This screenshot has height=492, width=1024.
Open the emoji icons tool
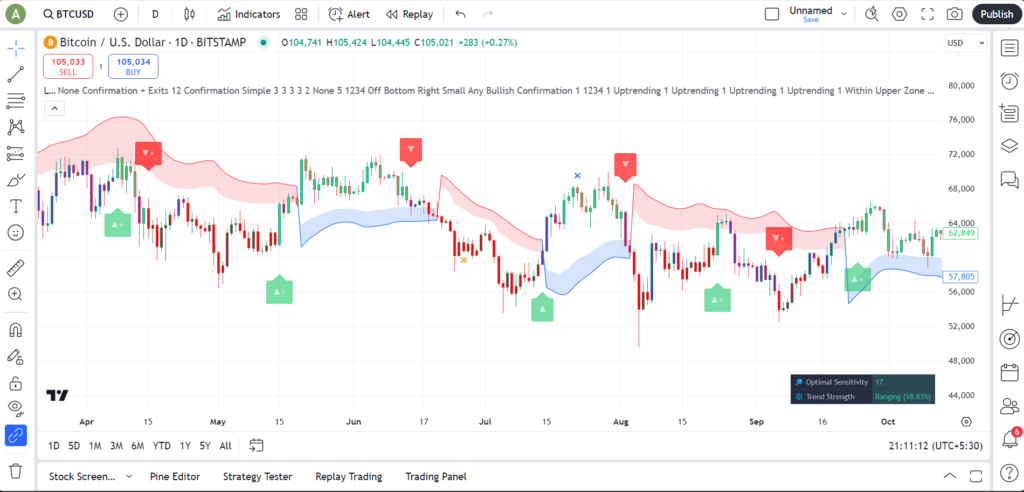(x=16, y=232)
